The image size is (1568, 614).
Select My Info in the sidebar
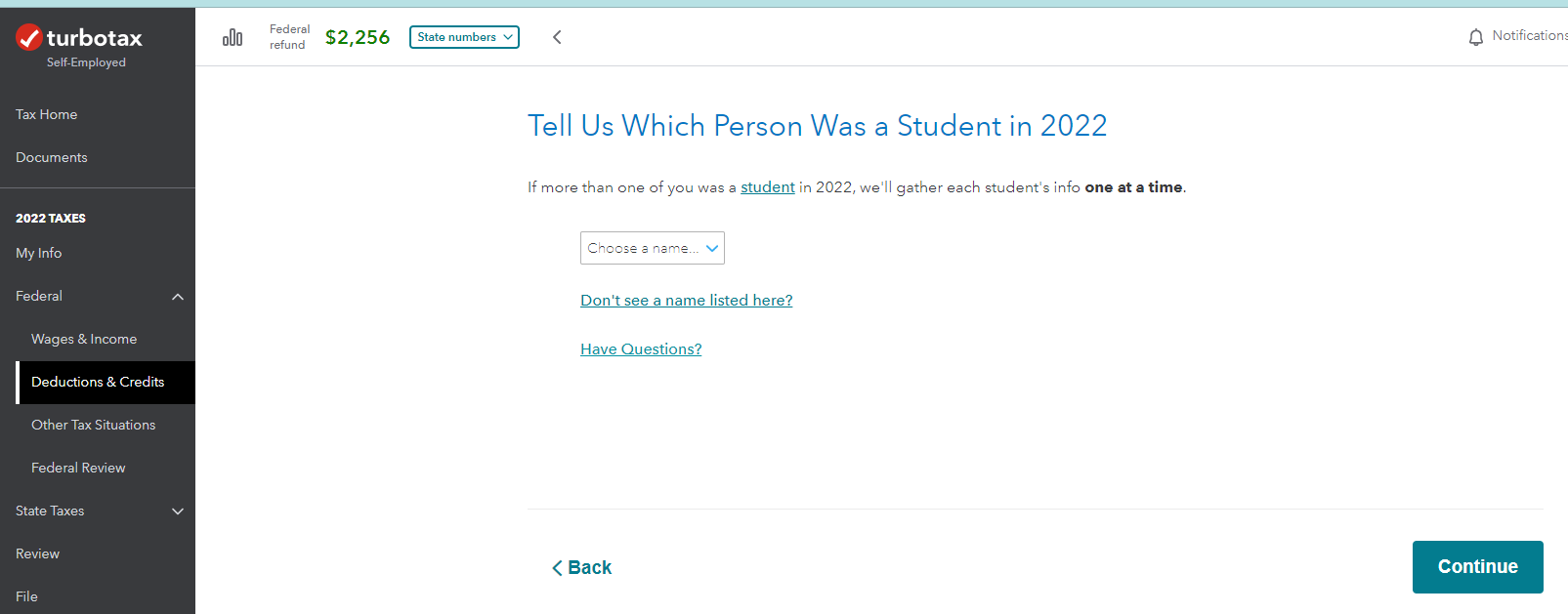pyautogui.click(x=39, y=253)
